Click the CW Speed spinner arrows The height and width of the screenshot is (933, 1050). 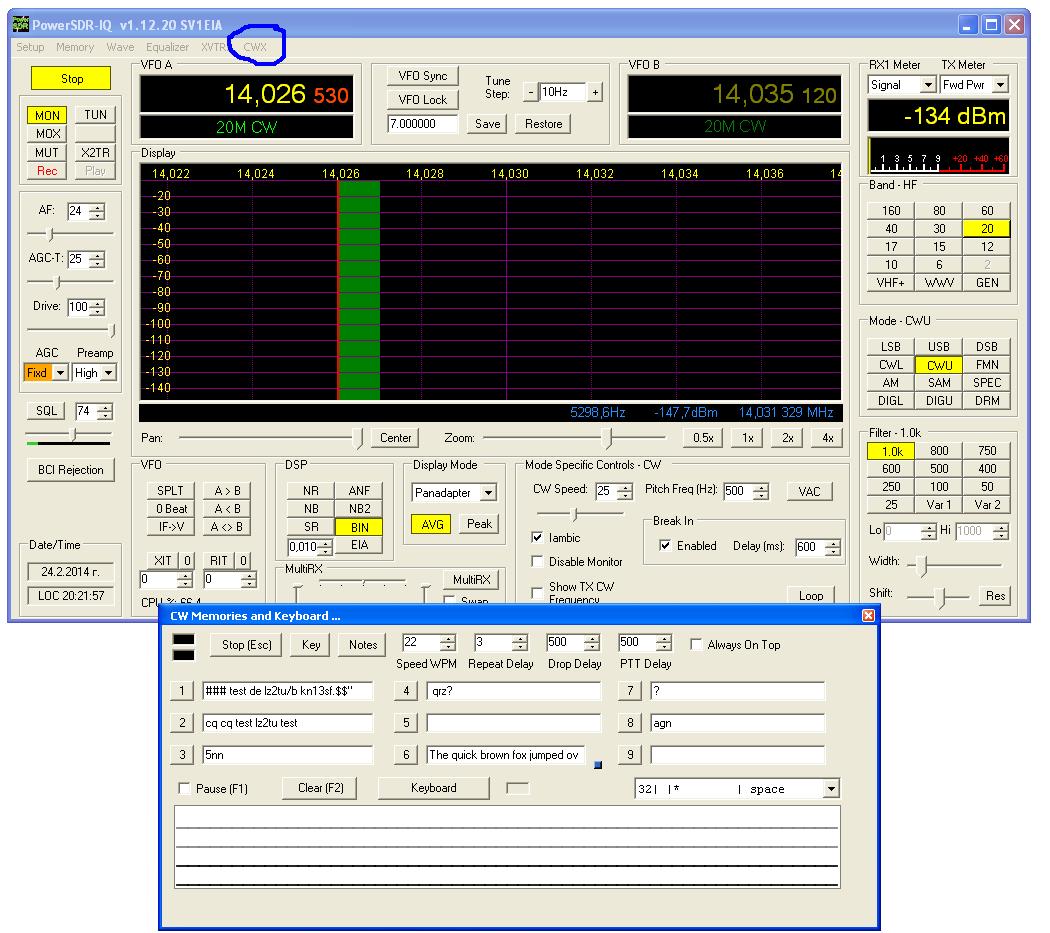[x=625, y=491]
